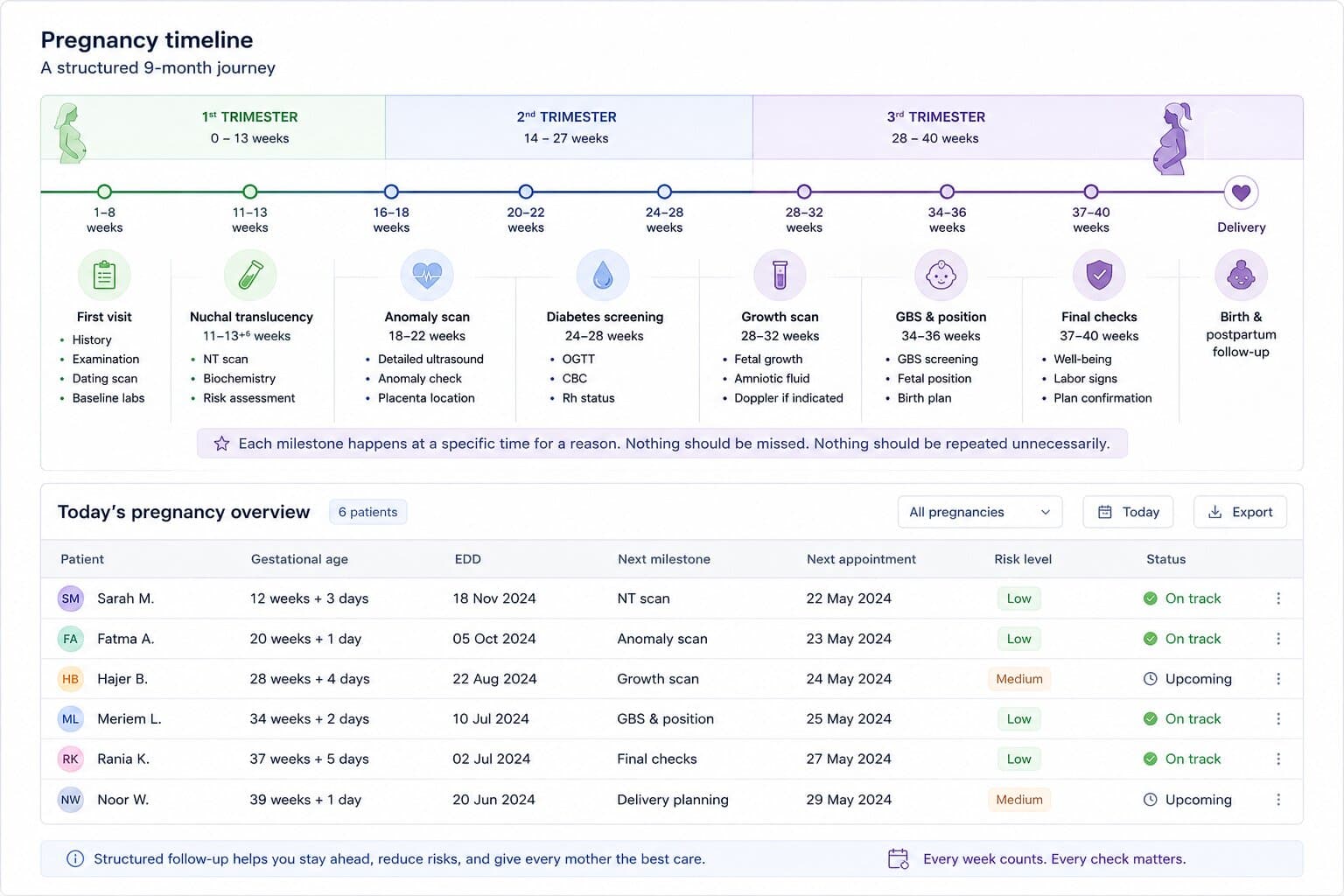This screenshot has height=896, width=1344.
Task: Click the info icon in the footer banner
Action: pyautogui.click(x=76, y=859)
